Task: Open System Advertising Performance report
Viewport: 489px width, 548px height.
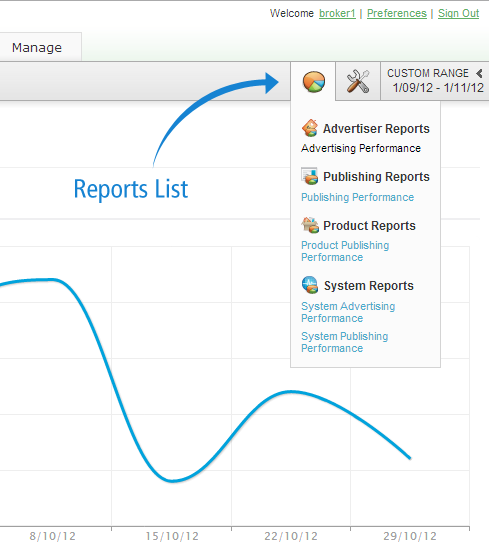Action: 348,312
